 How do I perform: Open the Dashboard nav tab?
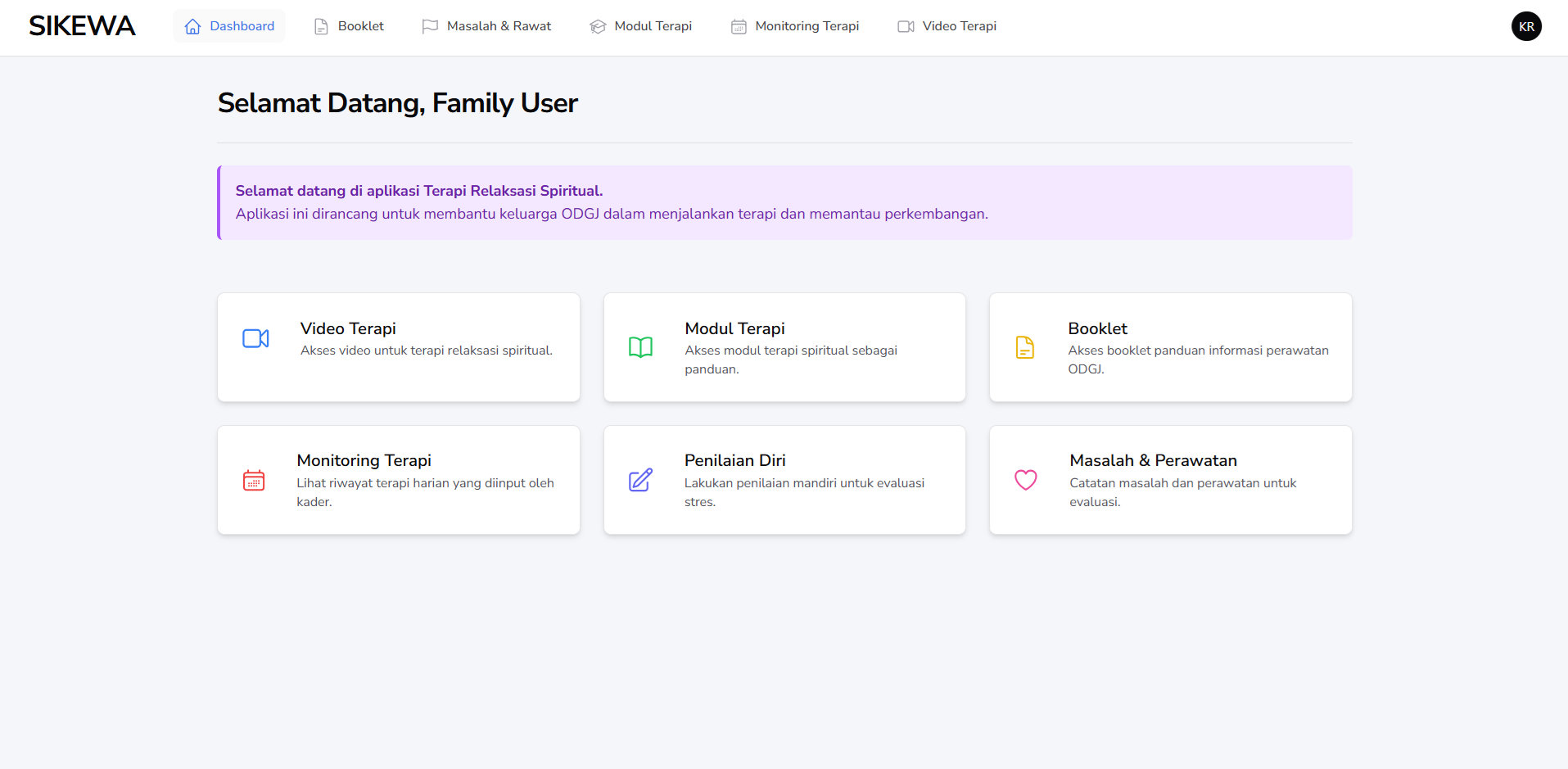229,26
